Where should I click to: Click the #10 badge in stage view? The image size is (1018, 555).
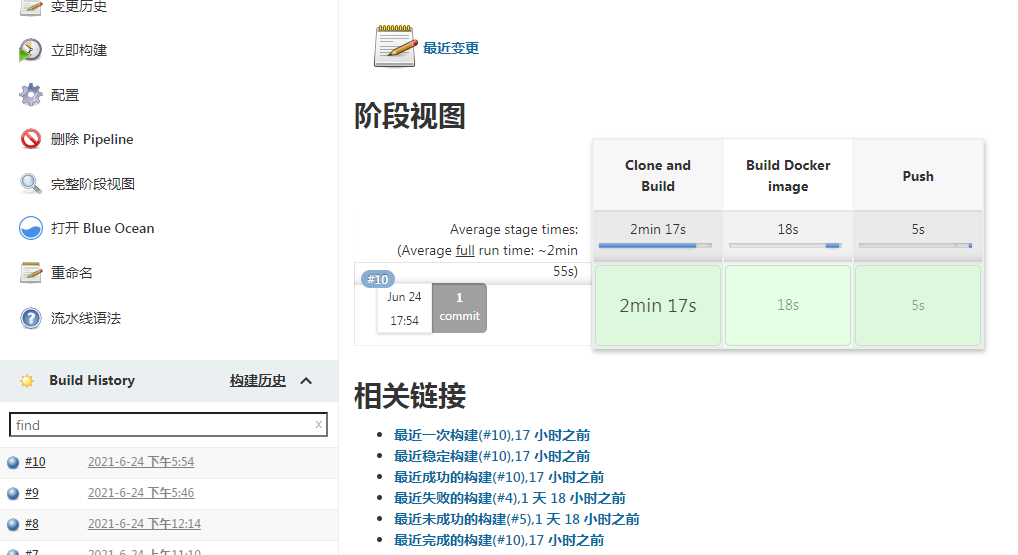point(378,279)
